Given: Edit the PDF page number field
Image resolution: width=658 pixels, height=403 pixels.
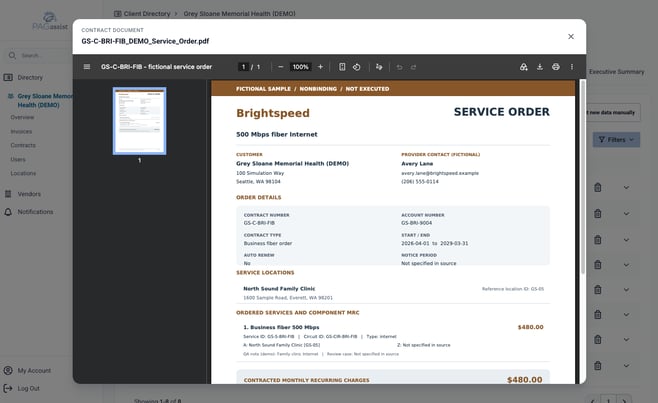Looking at the screenshot, I should tap(243, 67).
